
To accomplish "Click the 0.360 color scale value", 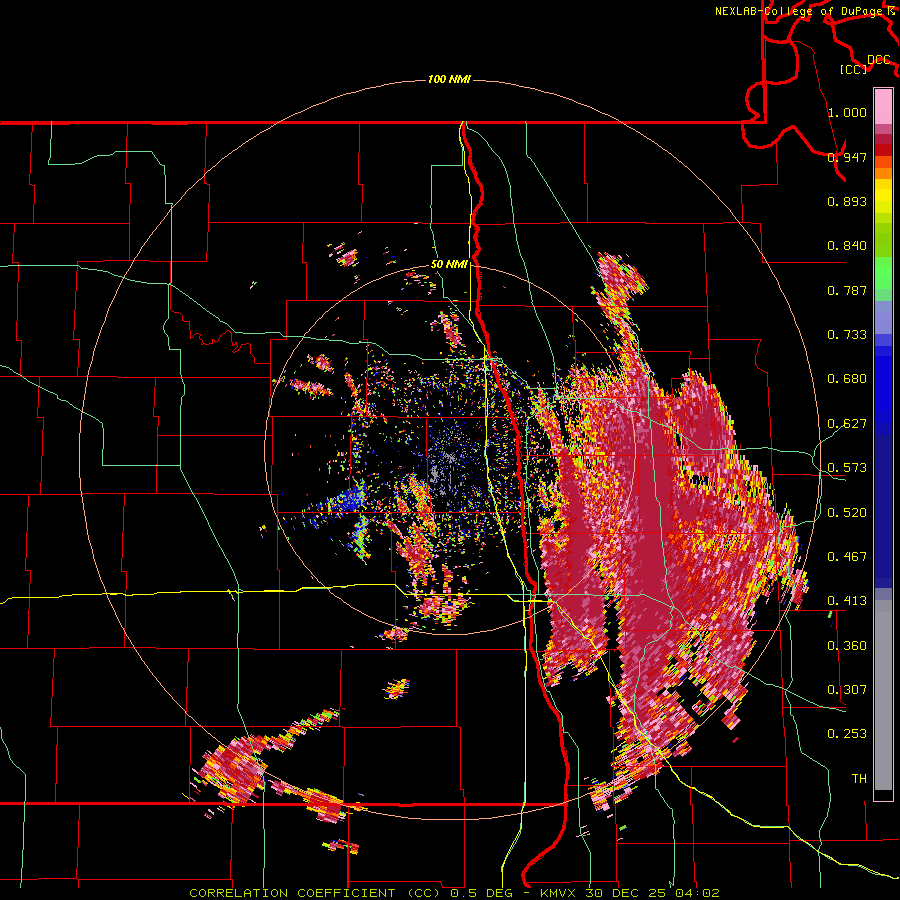I will [x=847, y=646].
